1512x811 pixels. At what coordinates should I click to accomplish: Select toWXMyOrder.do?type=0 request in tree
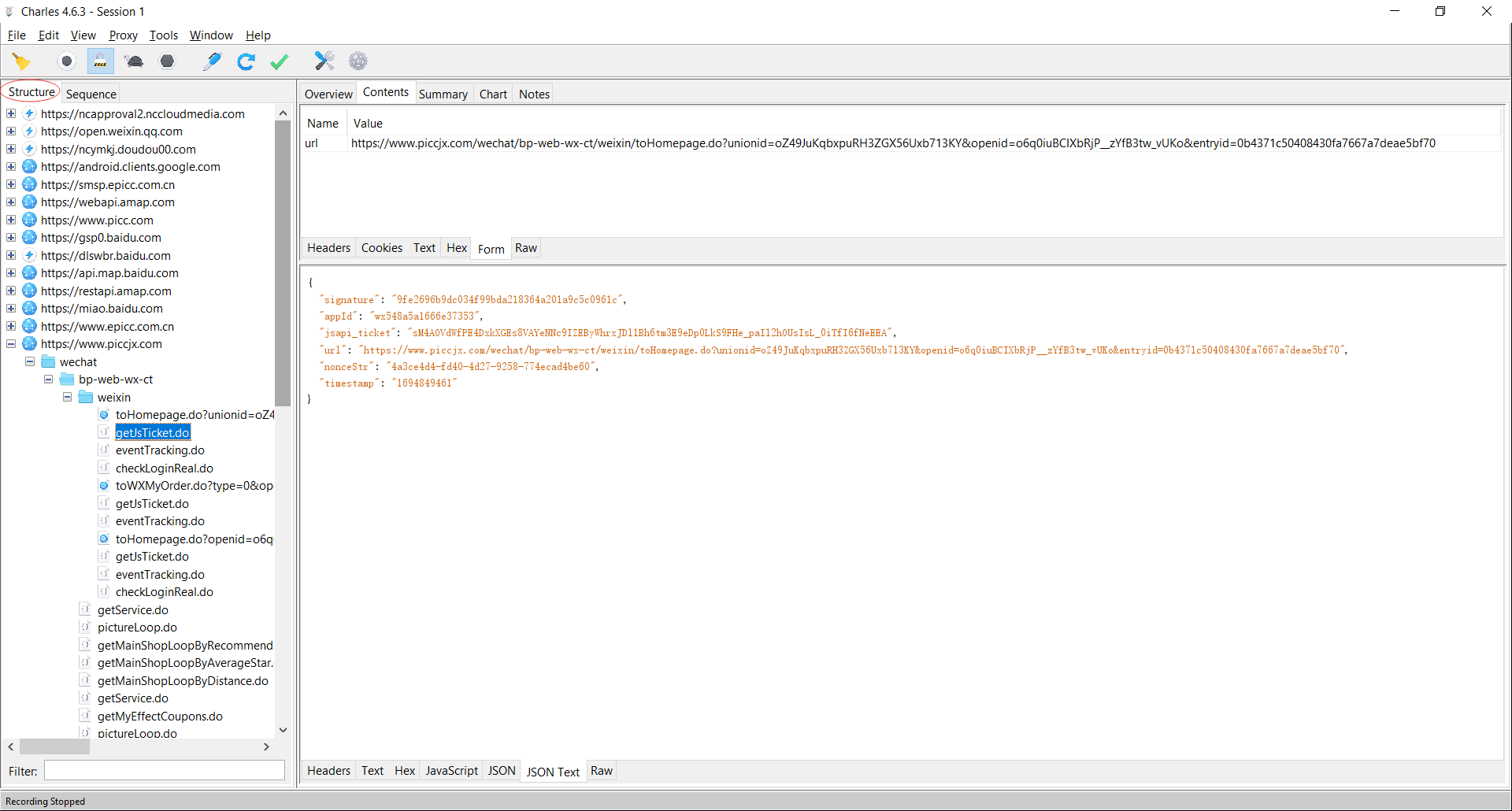coord(195,486)
